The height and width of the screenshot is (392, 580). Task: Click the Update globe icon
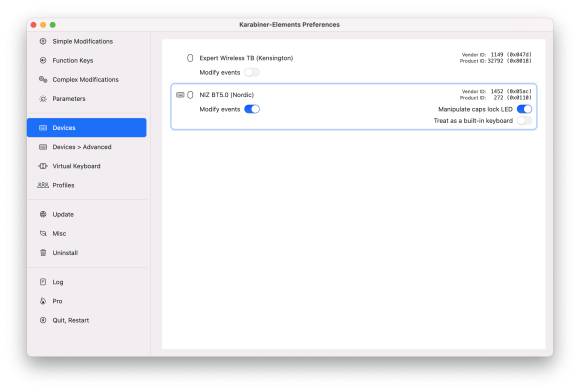[43, 214]
